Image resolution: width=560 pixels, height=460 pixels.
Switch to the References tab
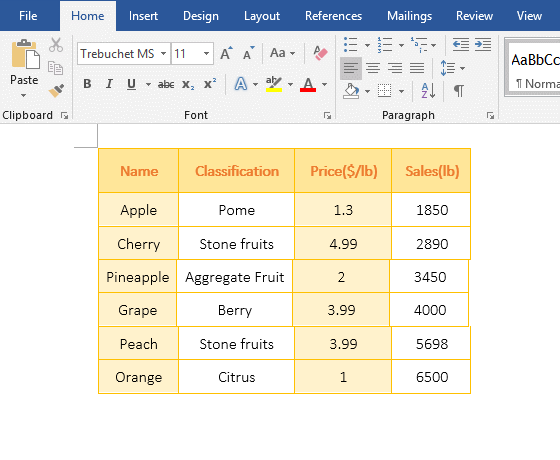(x=333, y=16)
